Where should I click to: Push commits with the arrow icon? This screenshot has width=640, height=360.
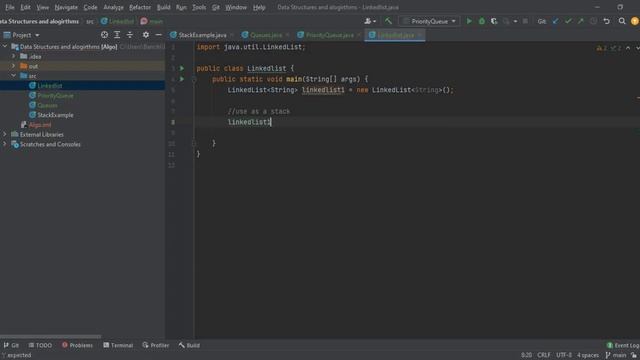pos(580,21)
